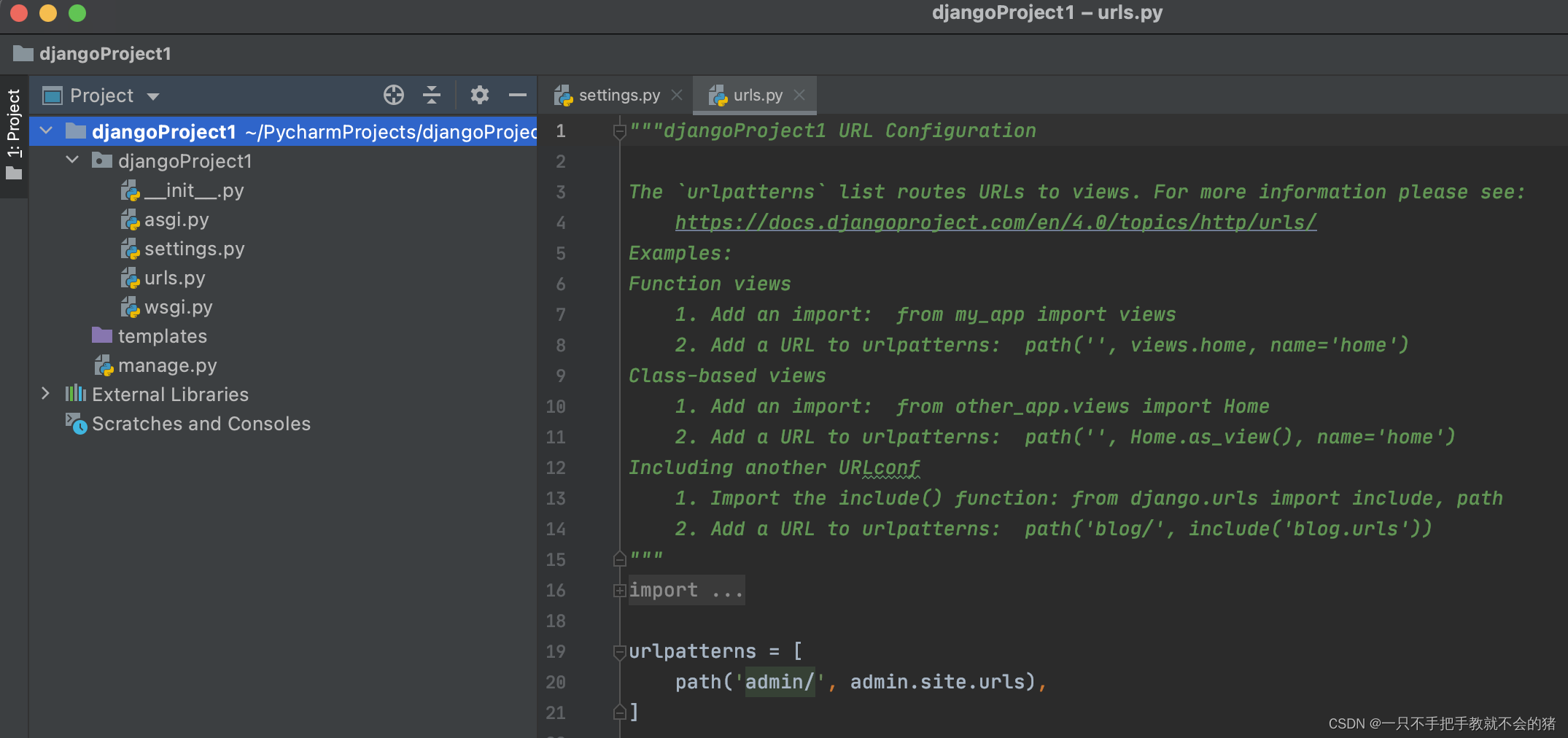Click the closing bracket fold marker line 21
1568x738 pixels.
[620, 712]
